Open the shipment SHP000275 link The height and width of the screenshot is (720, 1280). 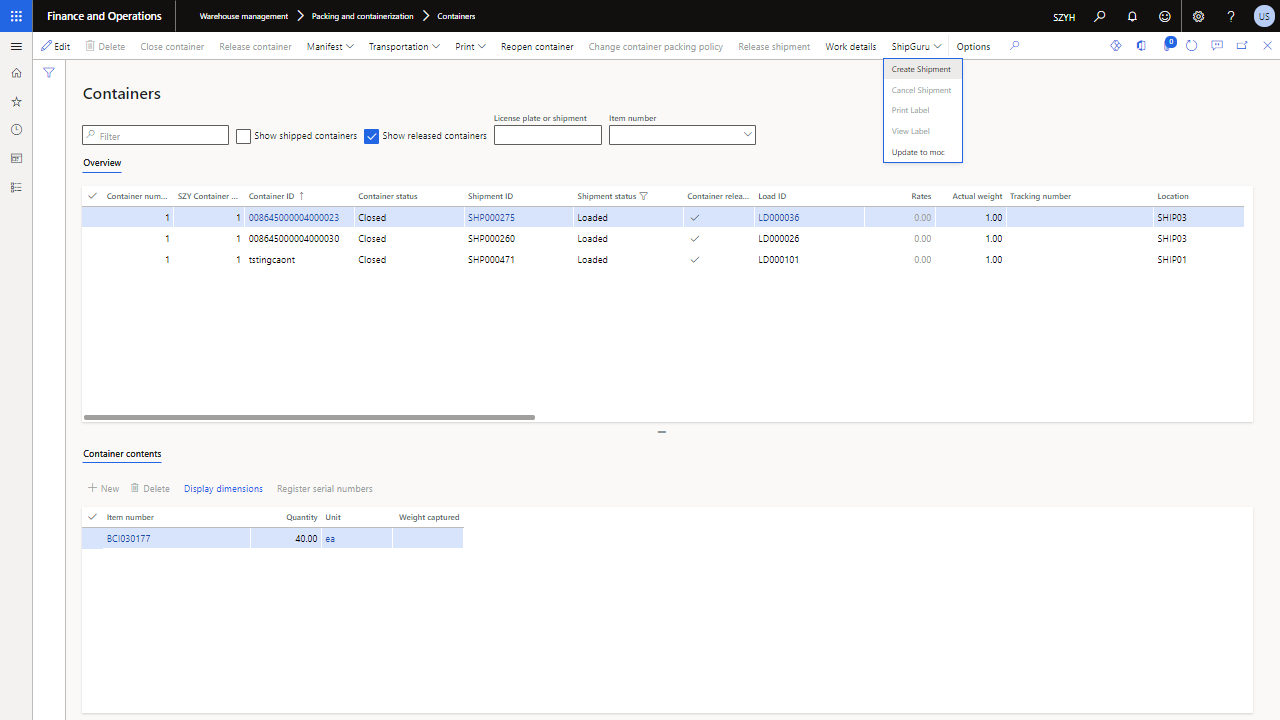tap(491, 217)
